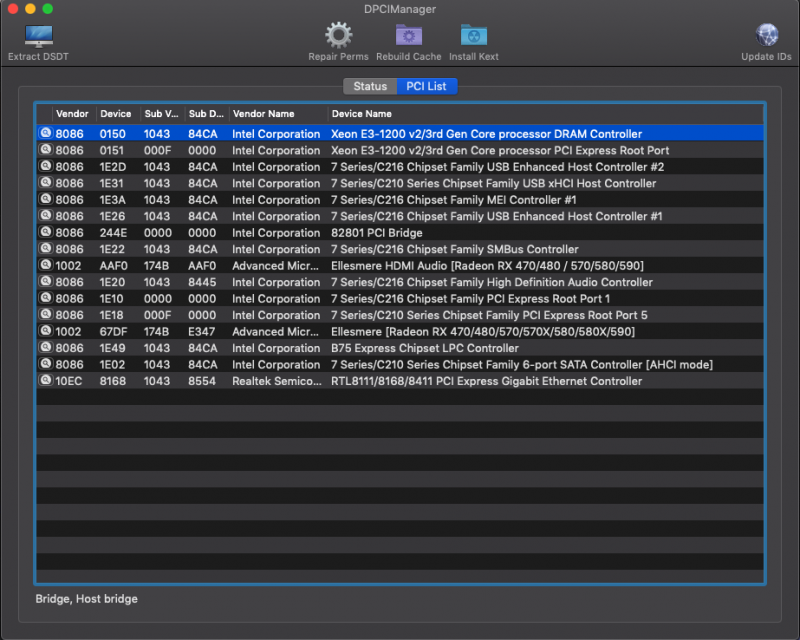Viewport: 800px width, 640px height.
Task: Select High Definition Audio Controller row
Action: pos(491,283)
